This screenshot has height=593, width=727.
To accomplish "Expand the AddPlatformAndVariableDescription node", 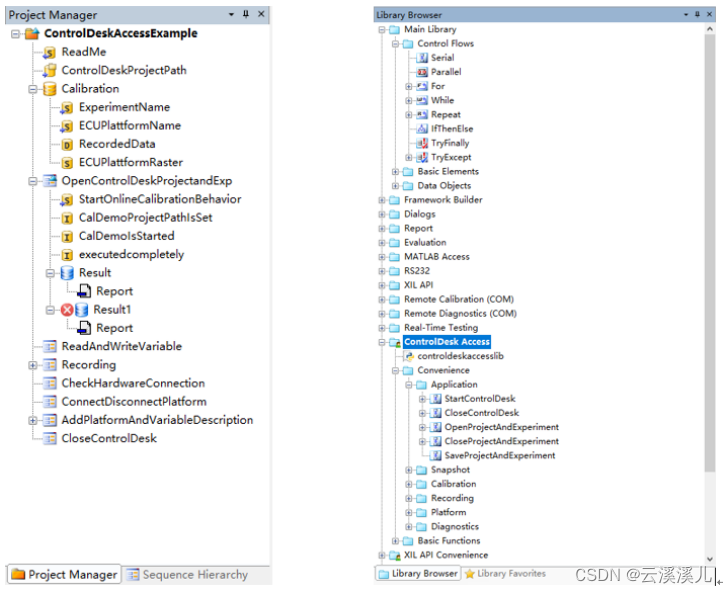I will [x=32, y=421].
